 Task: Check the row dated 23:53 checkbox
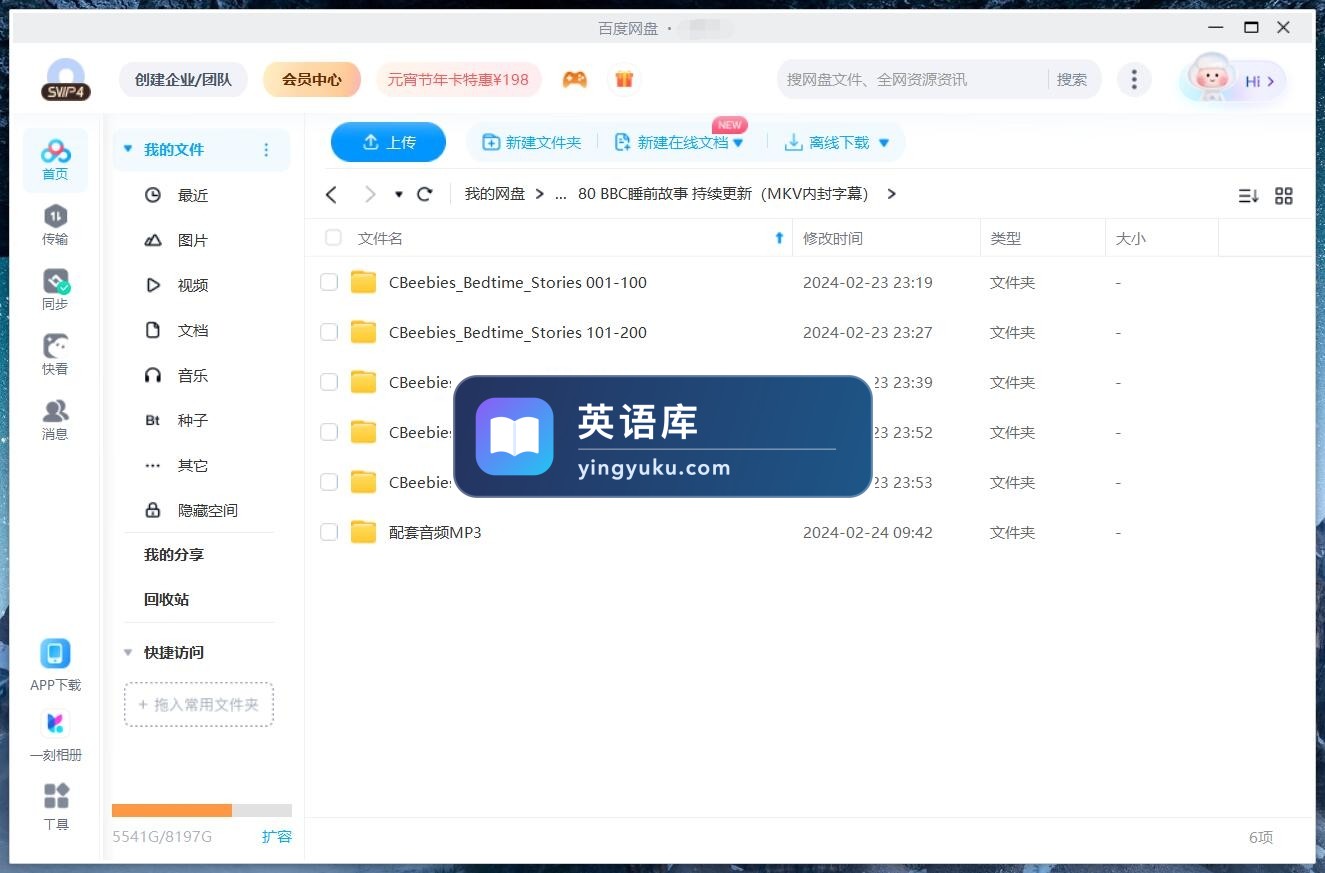(329, 482)
